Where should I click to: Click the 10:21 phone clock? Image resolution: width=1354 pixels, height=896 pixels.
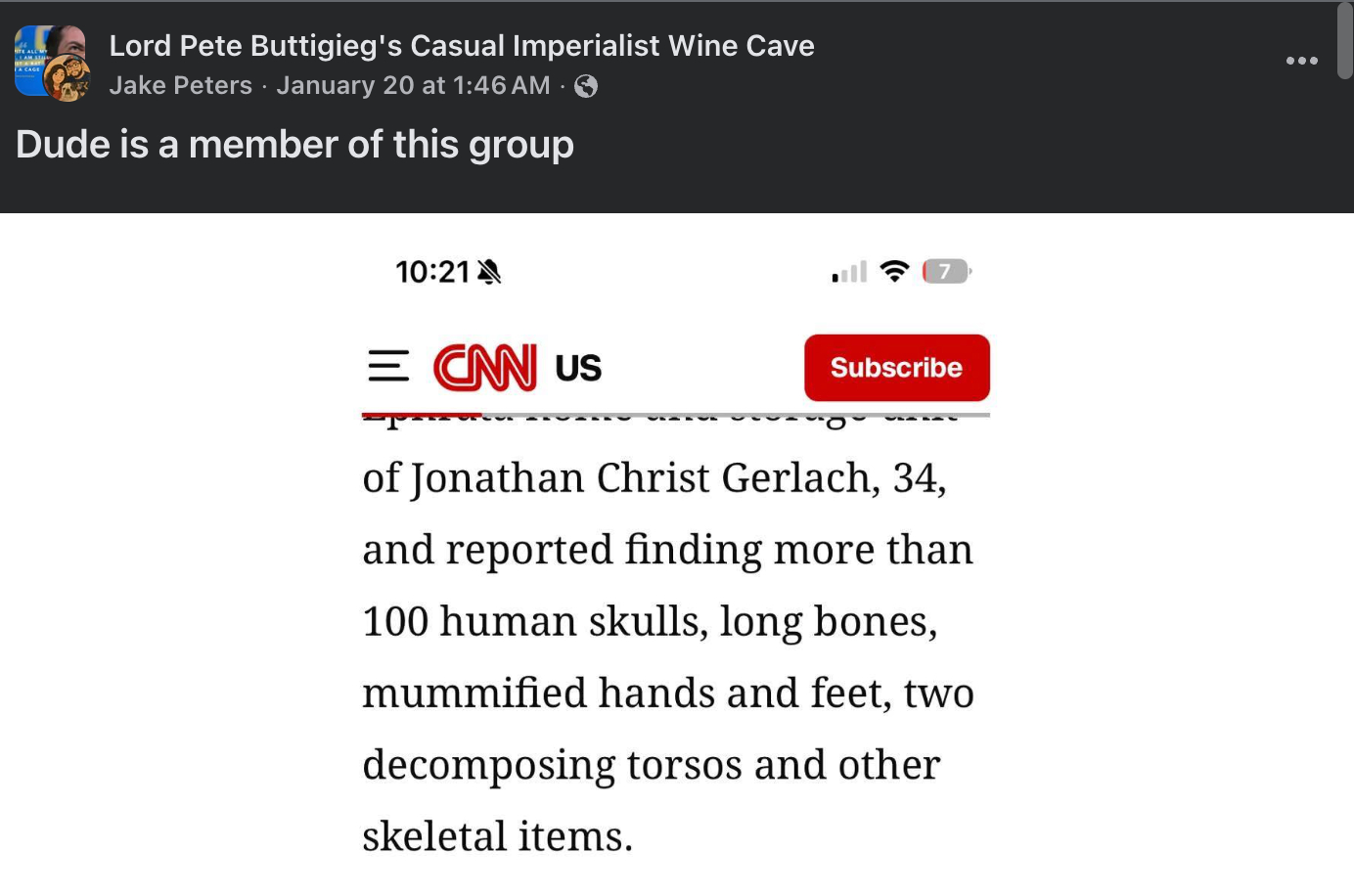click(x=432, y=272)
